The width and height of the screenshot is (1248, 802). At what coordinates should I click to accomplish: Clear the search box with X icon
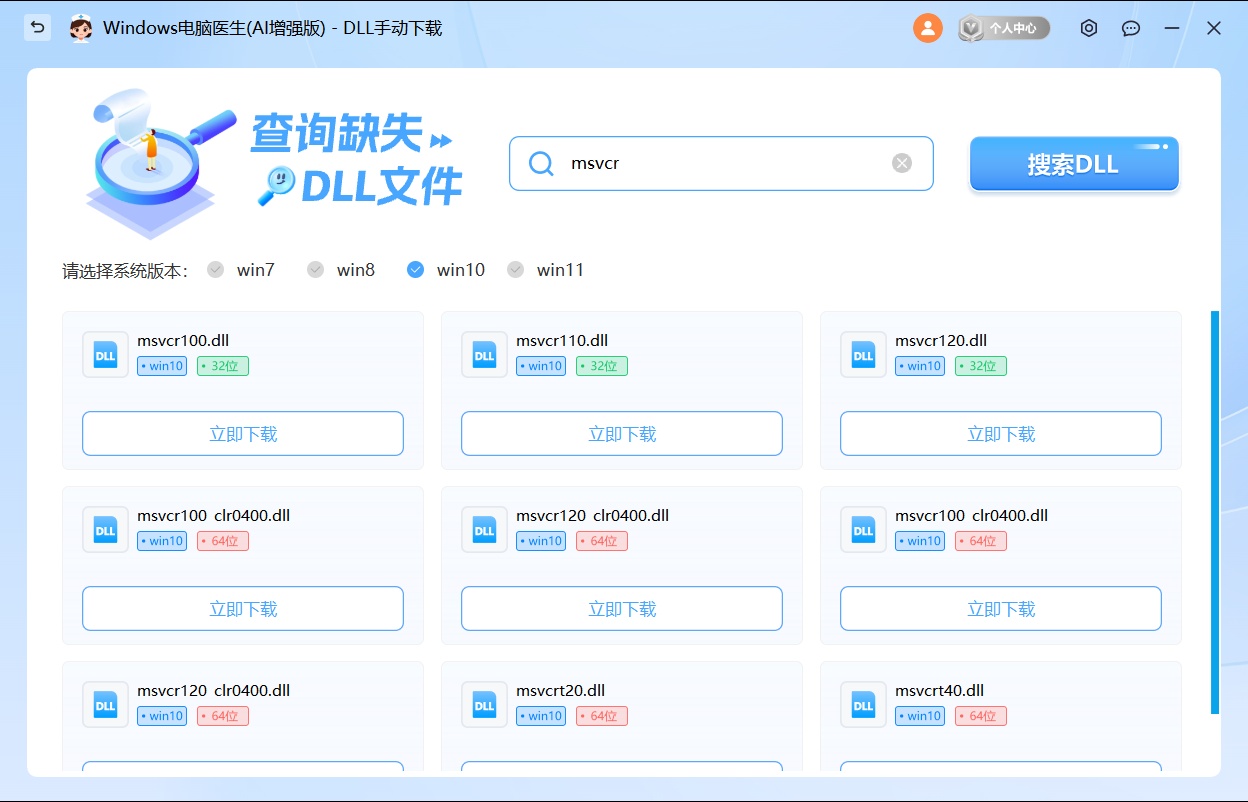click(902, 163)
